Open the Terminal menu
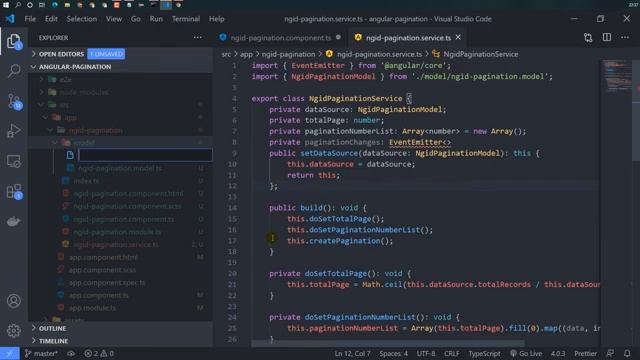The image size is (640, 360). [186, 19]
